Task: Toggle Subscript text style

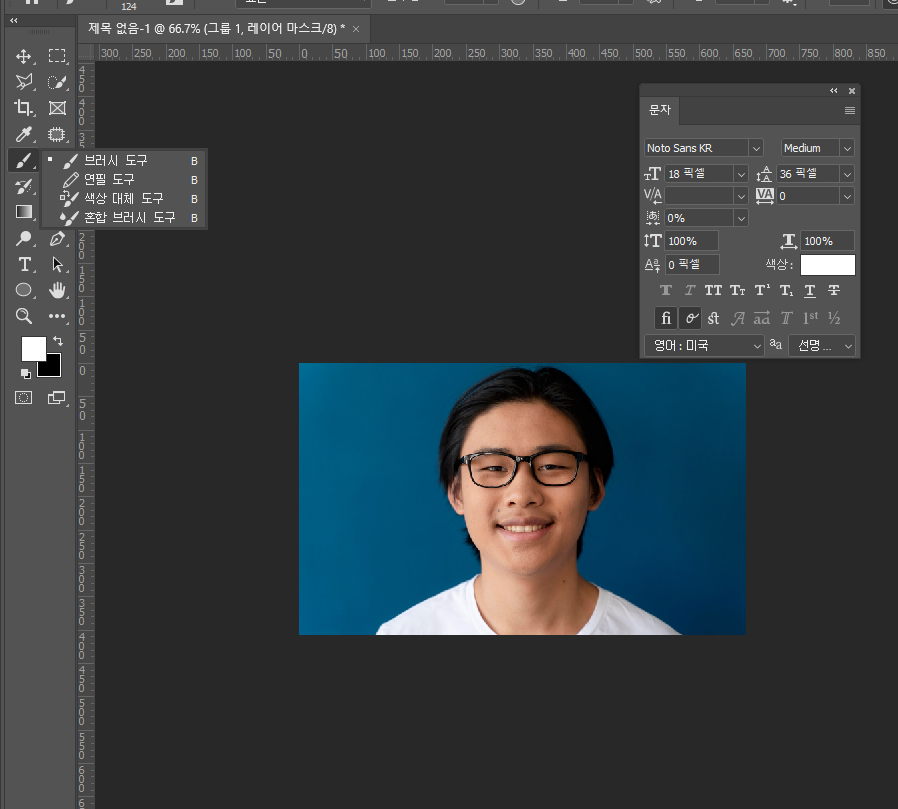Action: [x=786, y=291]
